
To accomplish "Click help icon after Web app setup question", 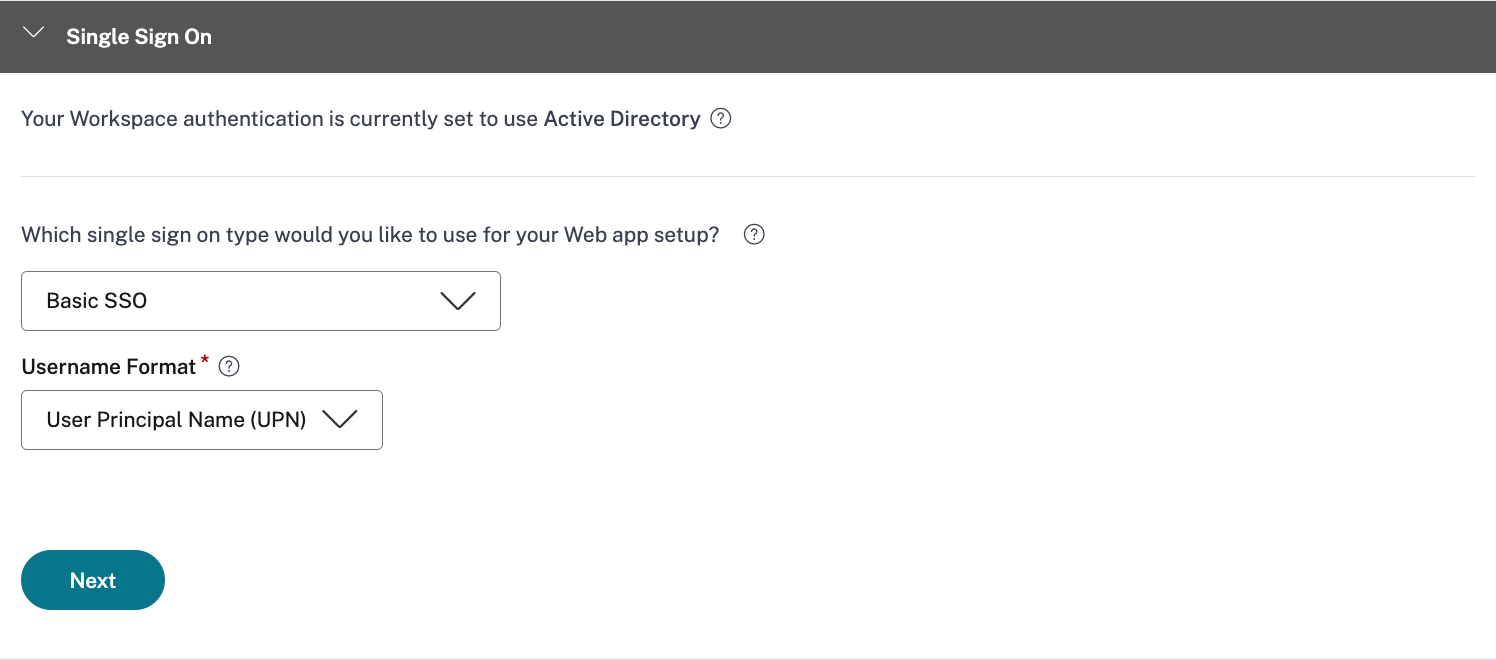I will click(x=755, y=235).
